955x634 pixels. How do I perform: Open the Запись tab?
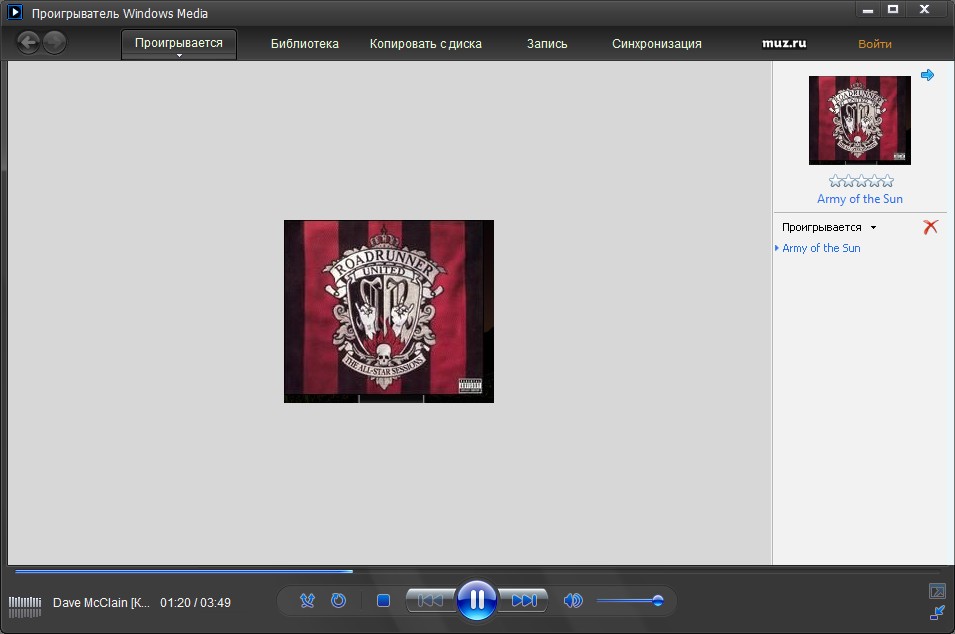click(547, 44)
